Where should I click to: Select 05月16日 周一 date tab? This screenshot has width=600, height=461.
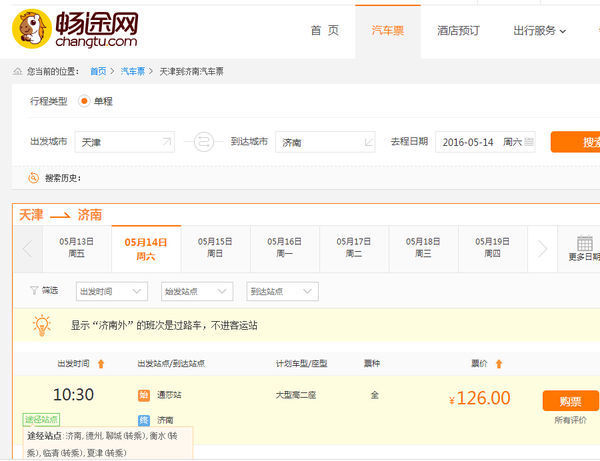pos(284,248)
